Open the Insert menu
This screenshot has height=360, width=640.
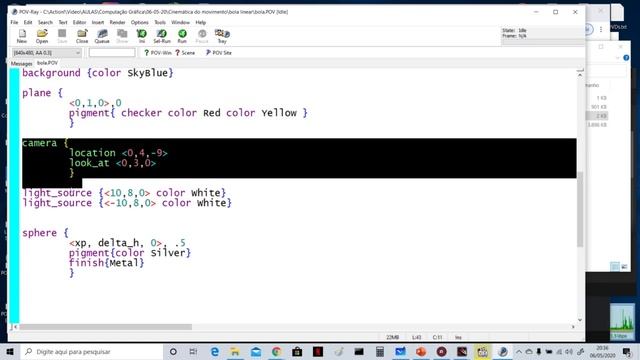coord(98,22)
